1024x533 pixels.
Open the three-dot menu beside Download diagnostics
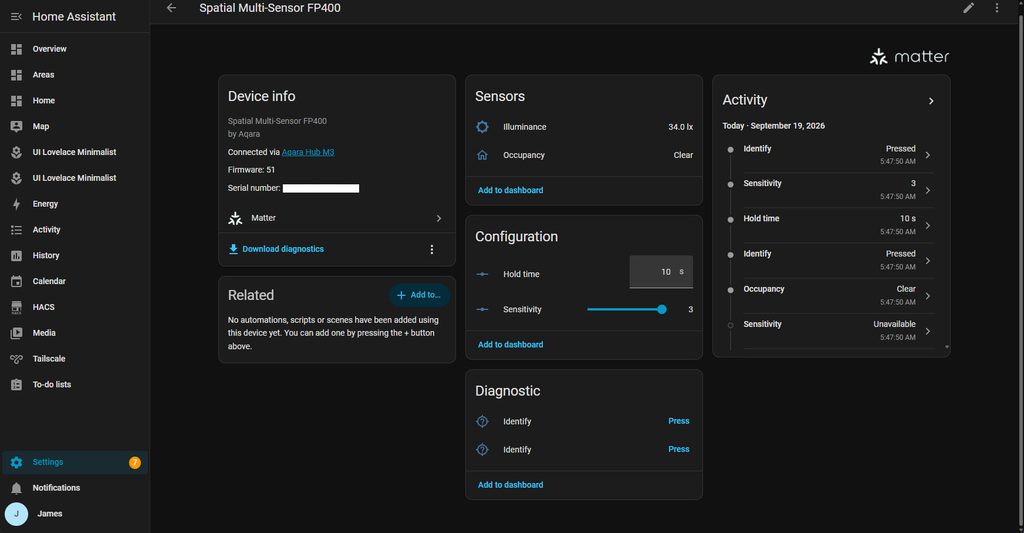(432, 250)
